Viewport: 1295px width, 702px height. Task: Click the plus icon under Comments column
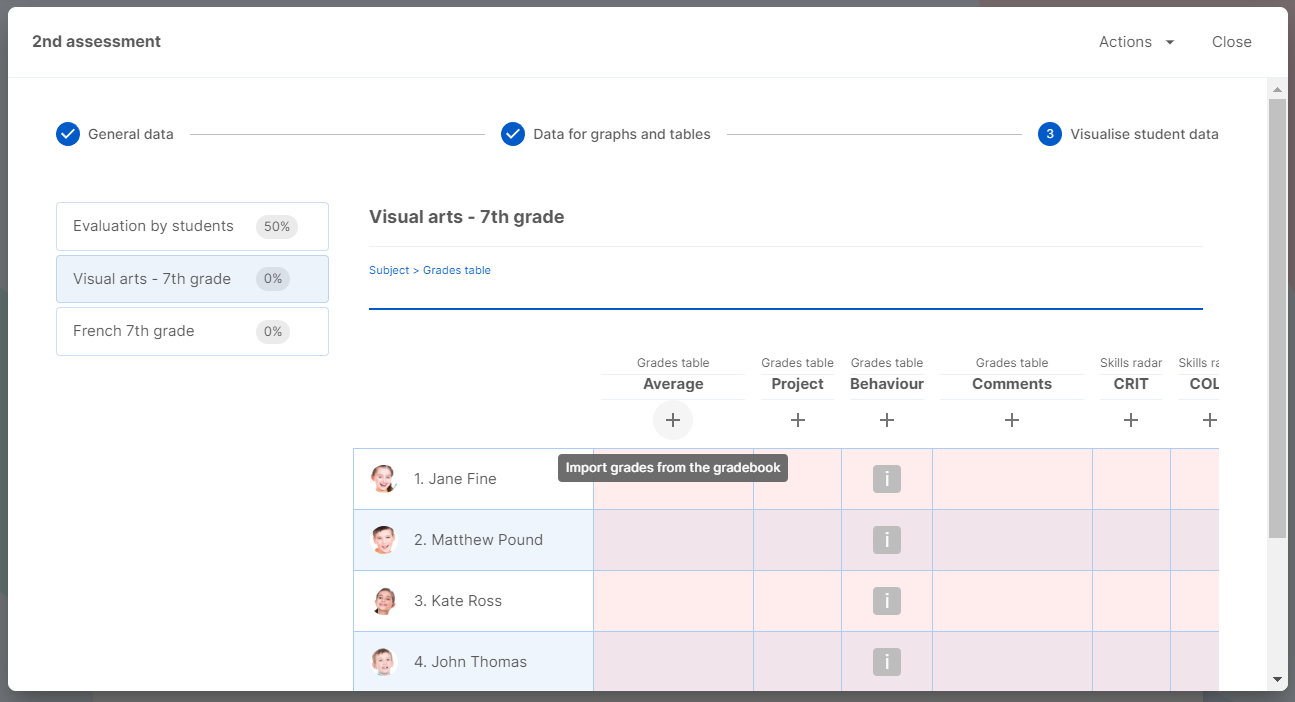1012,421
